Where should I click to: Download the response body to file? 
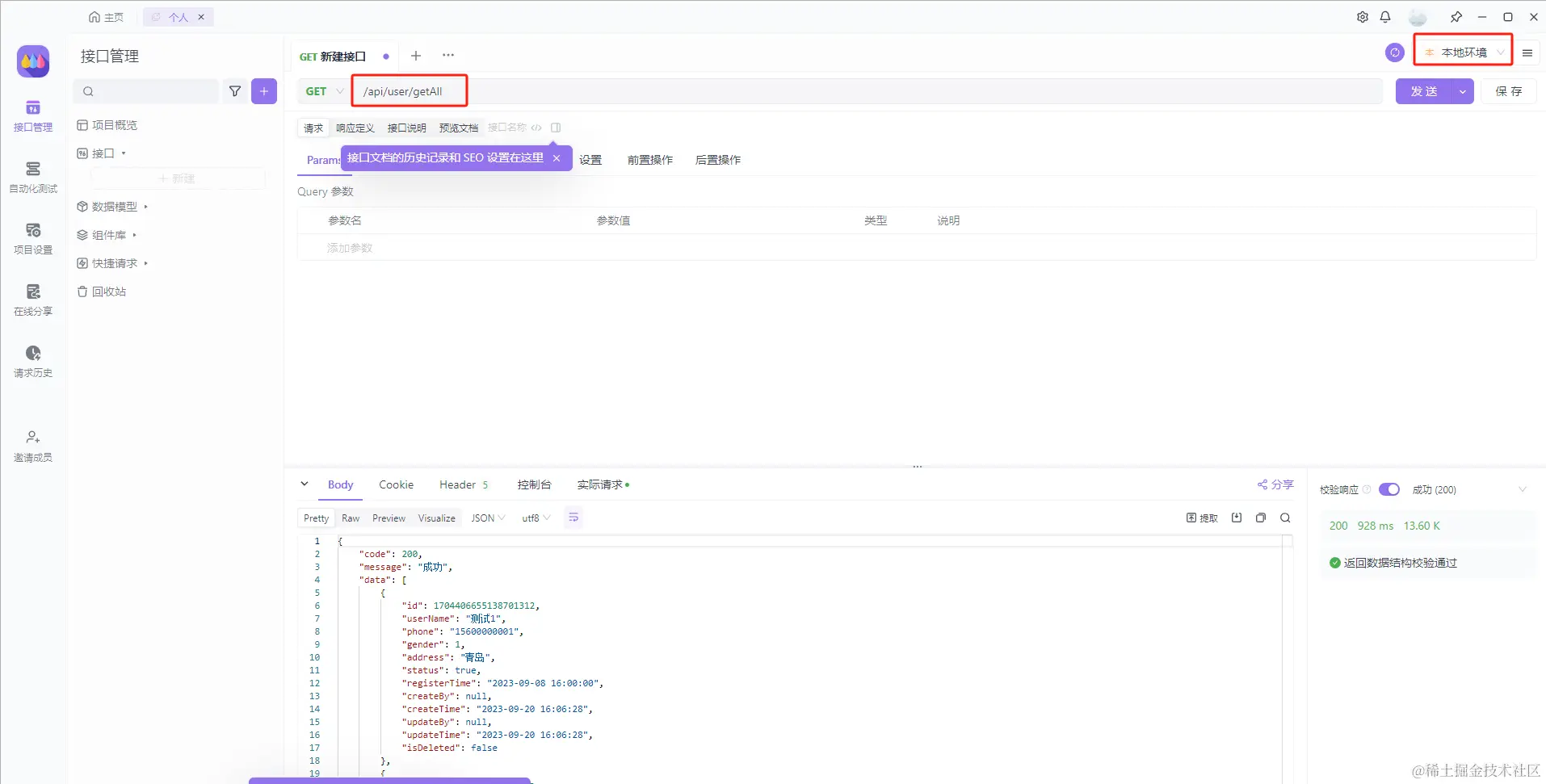[1237, 518]
